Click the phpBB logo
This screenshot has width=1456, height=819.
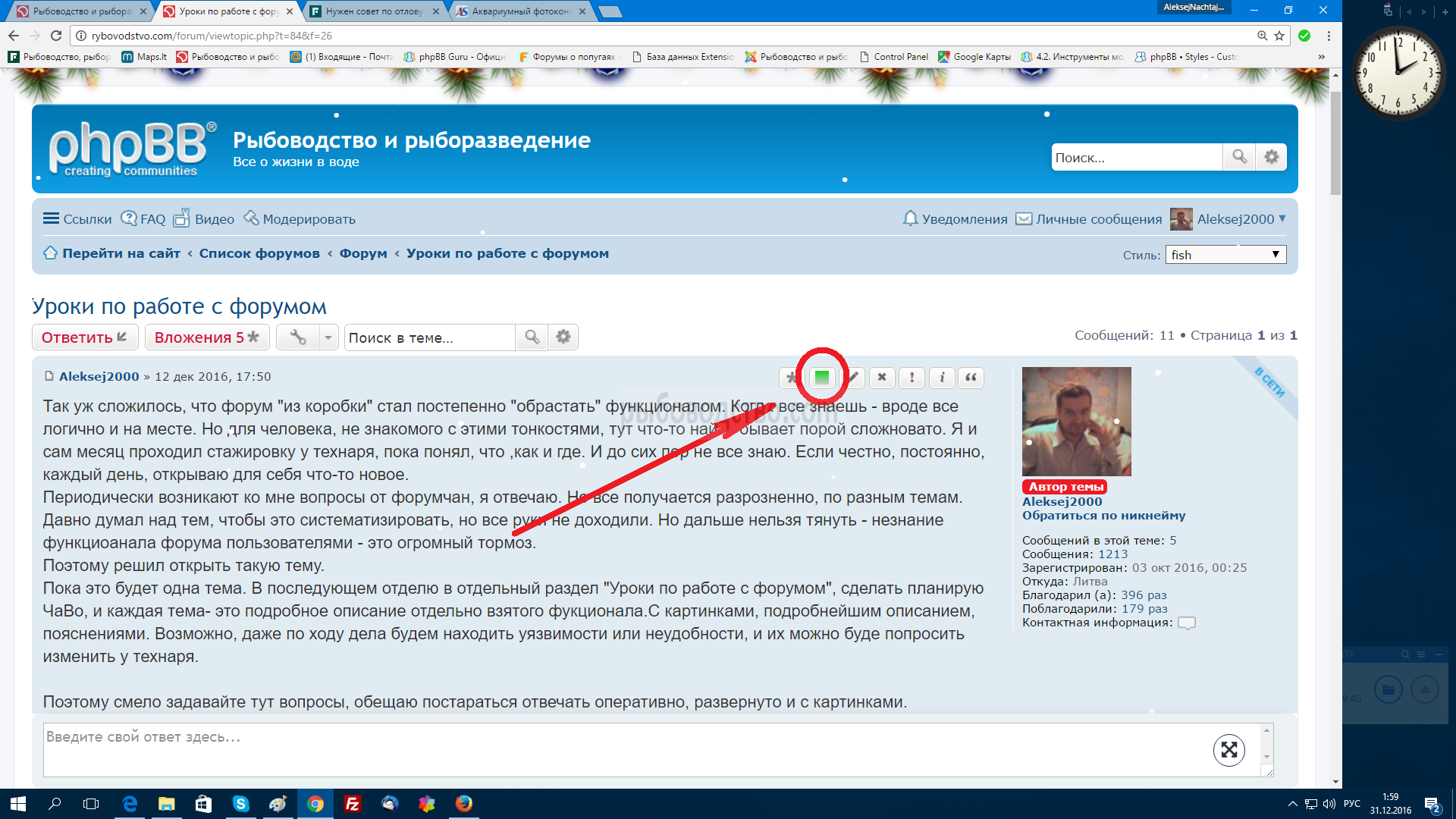point(132,149)
